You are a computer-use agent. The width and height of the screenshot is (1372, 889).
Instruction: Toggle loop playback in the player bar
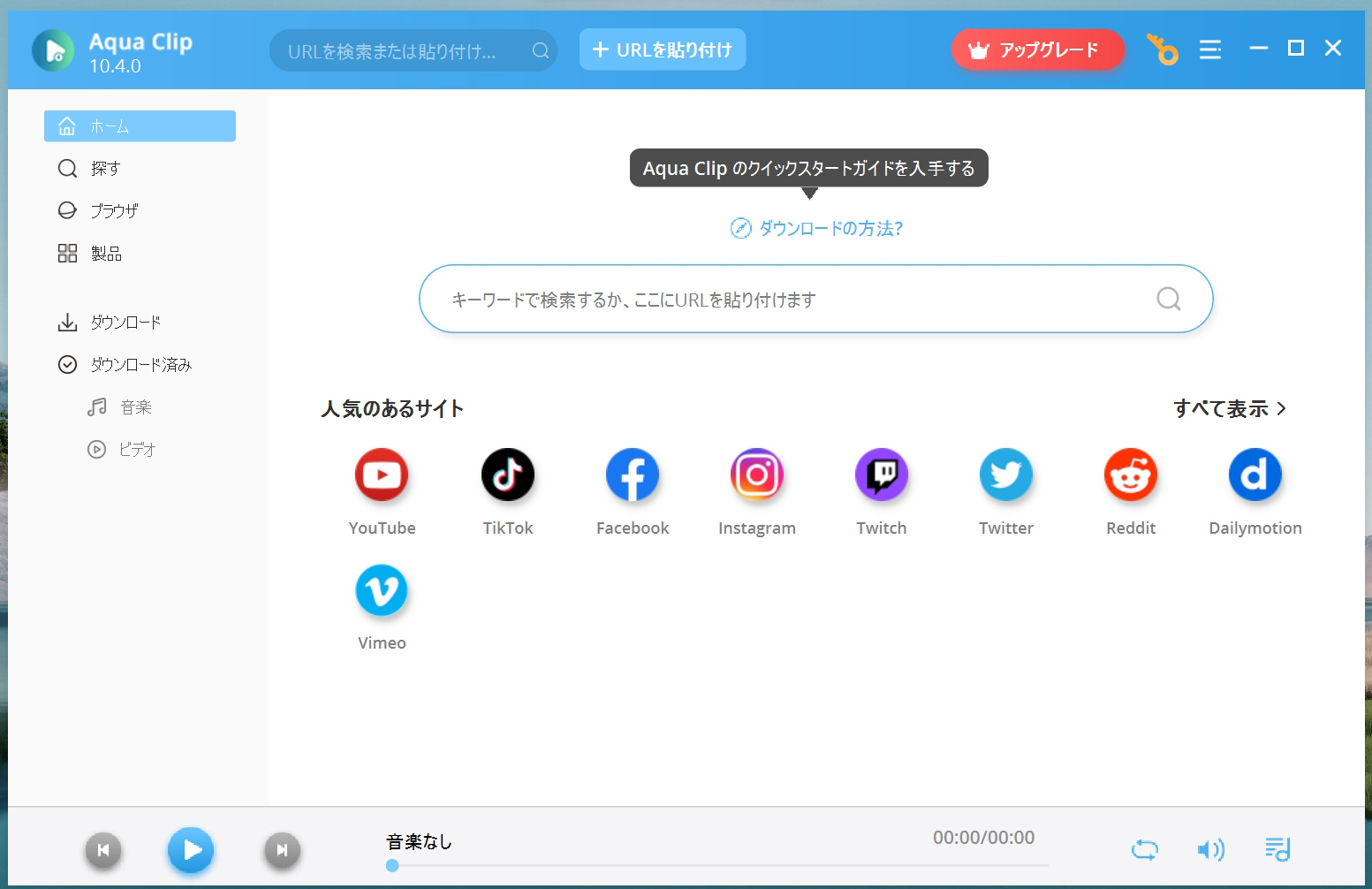tap(1144, 849)
